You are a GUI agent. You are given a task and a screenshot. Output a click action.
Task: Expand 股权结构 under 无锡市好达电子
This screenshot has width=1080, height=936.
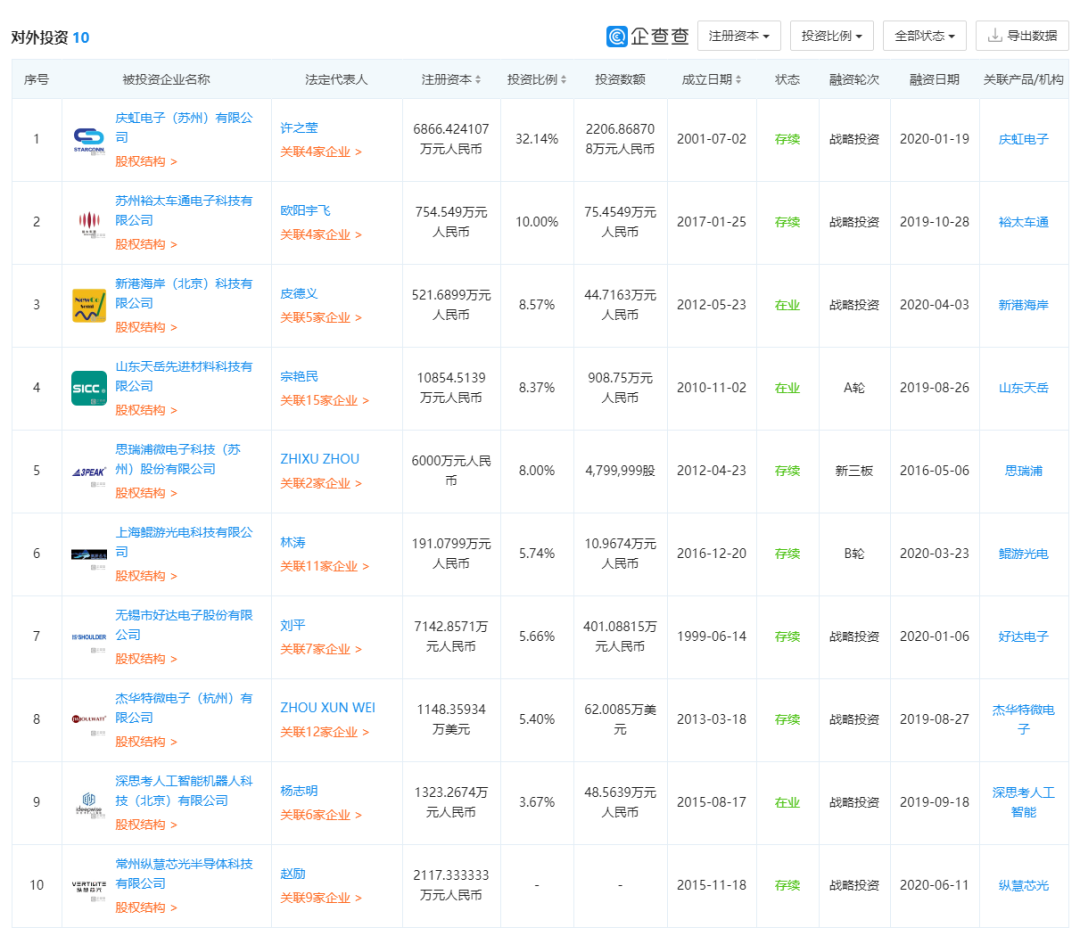click(x=146, y=658)
